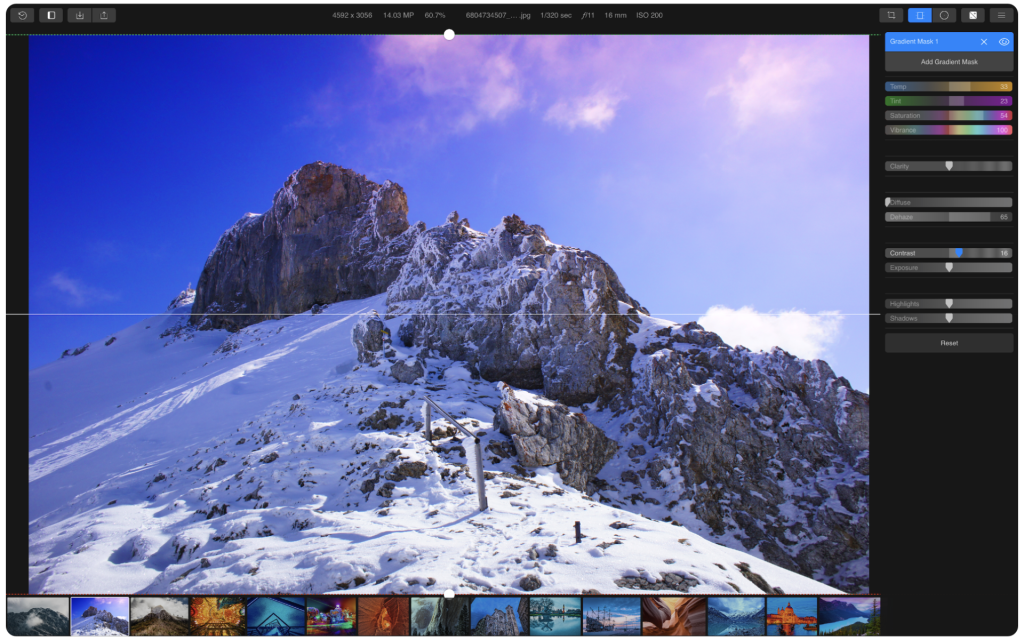1024x640 pixels.
Task: Click the Highlights slider
Action: coord(949,304)
